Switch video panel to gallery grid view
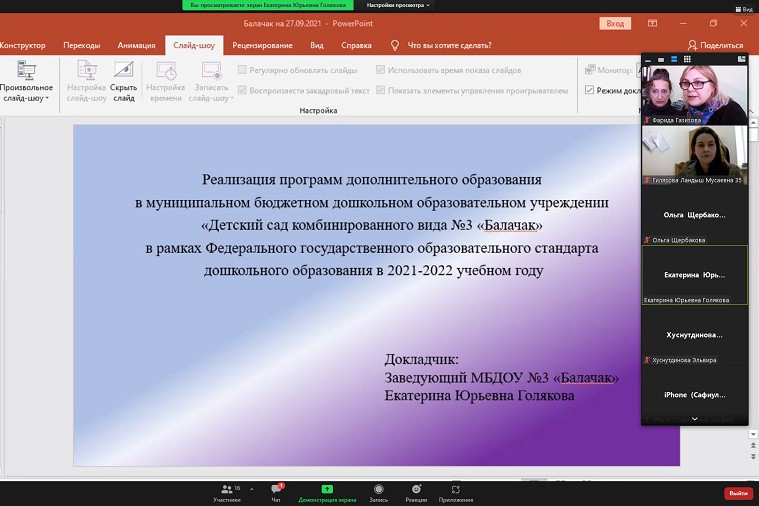 [x=687, y=59]
